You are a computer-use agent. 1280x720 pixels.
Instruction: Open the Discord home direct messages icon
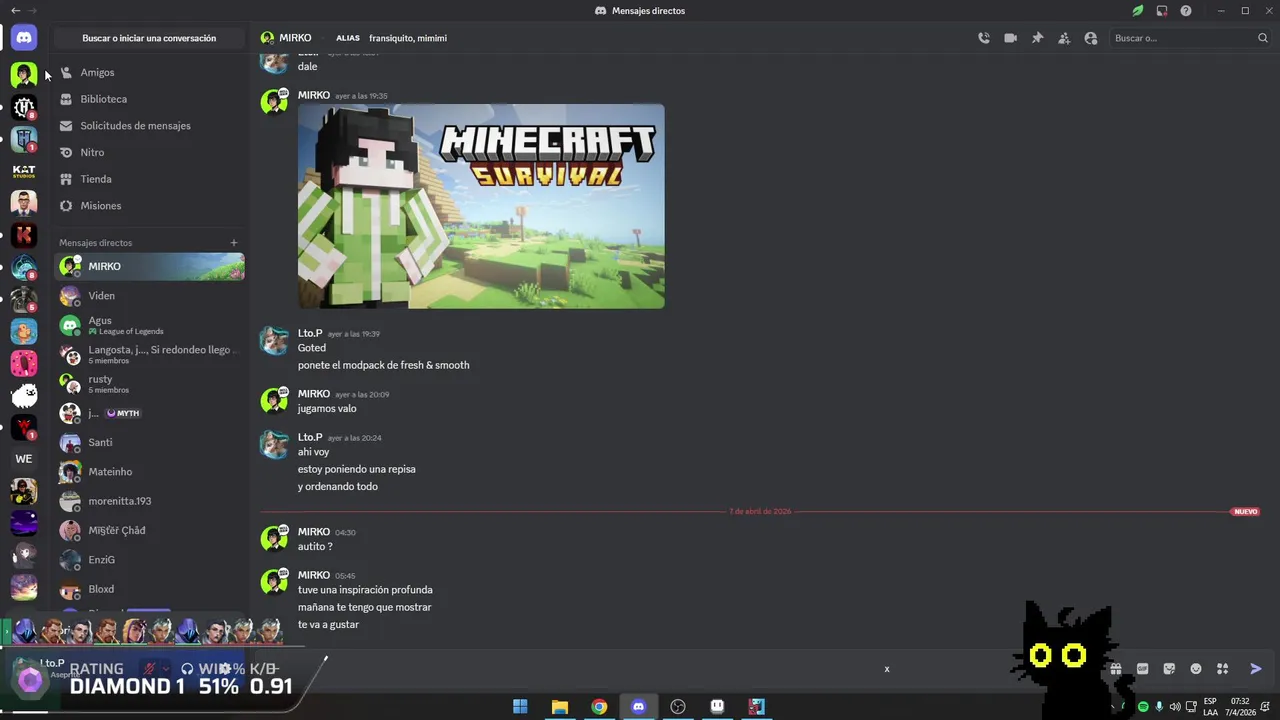point(24,38)
